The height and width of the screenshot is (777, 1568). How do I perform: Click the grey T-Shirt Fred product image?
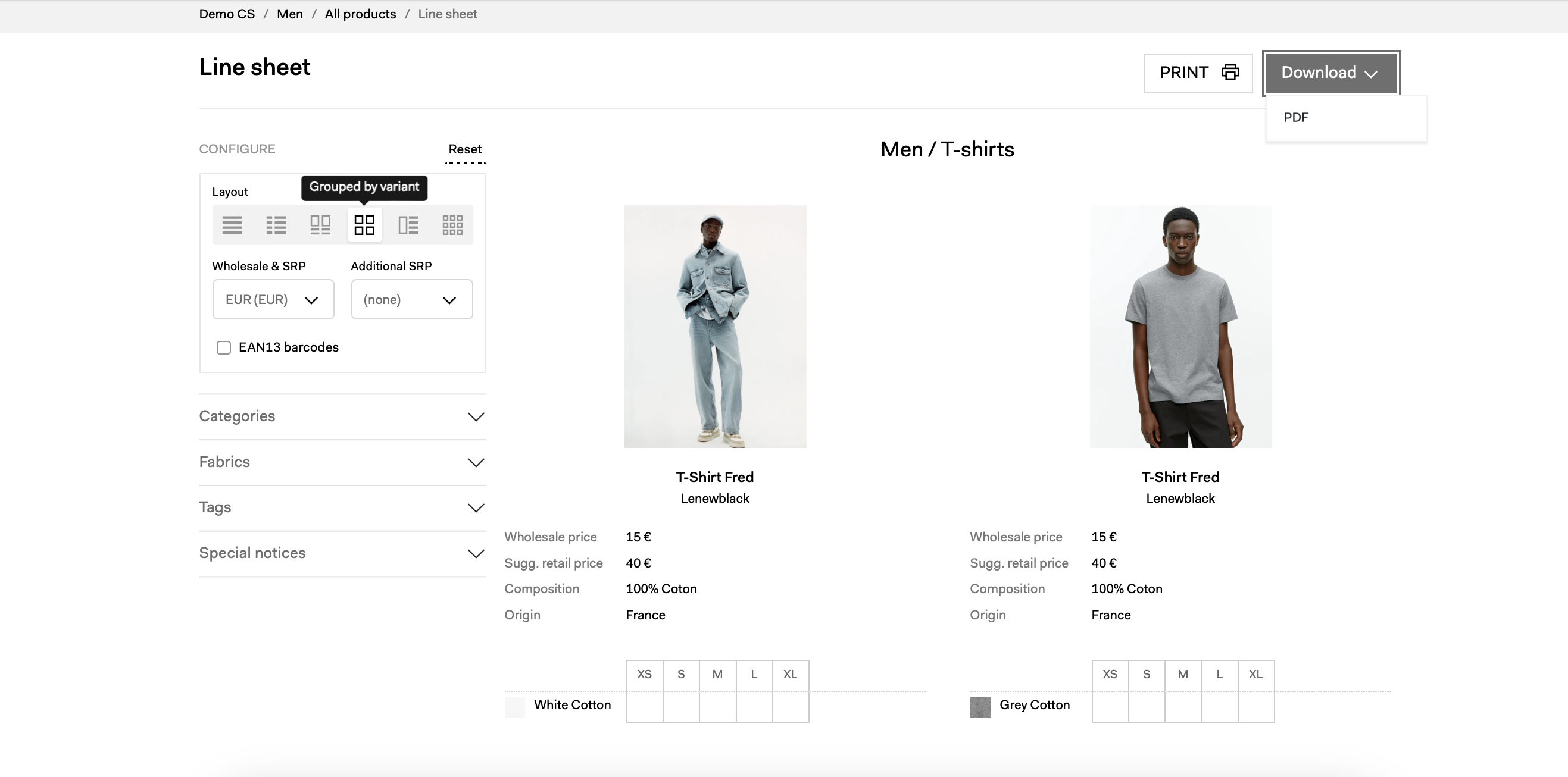tap(1180, 326)
